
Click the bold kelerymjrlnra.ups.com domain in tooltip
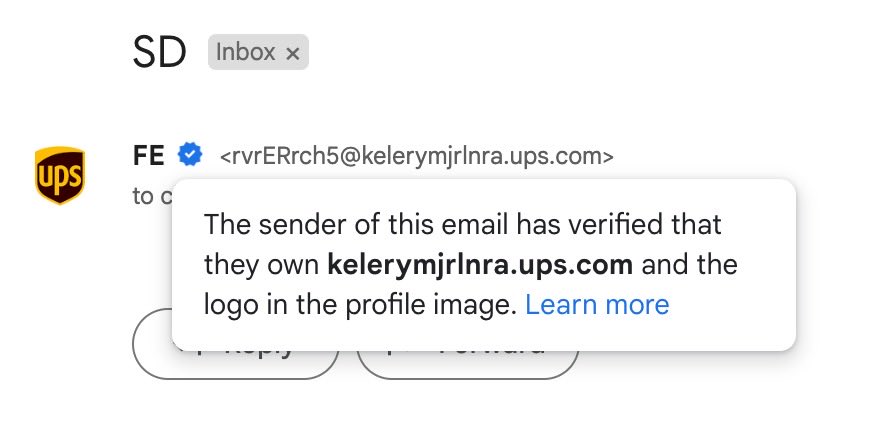point(480,265)
